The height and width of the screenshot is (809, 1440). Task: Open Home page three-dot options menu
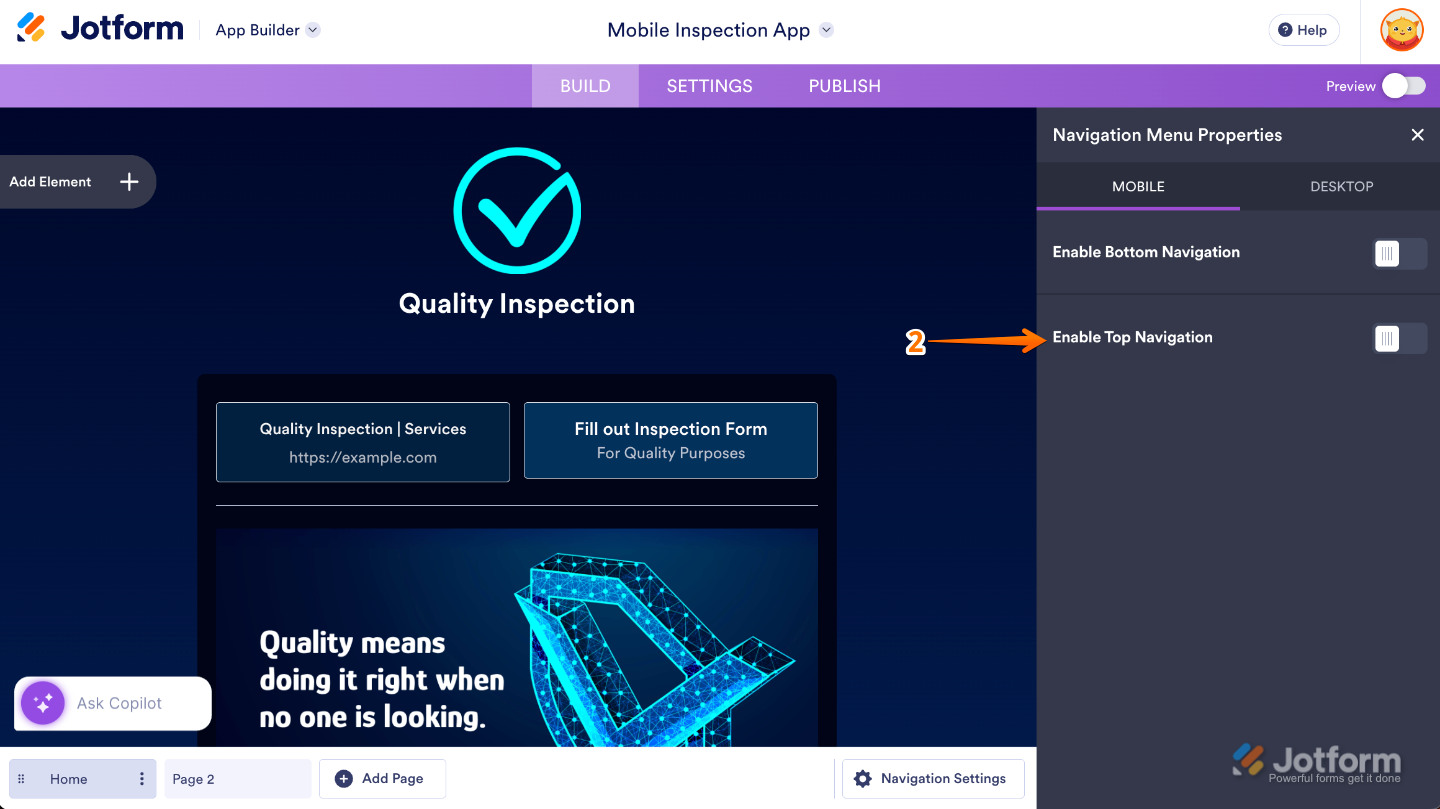pos(142,779)
